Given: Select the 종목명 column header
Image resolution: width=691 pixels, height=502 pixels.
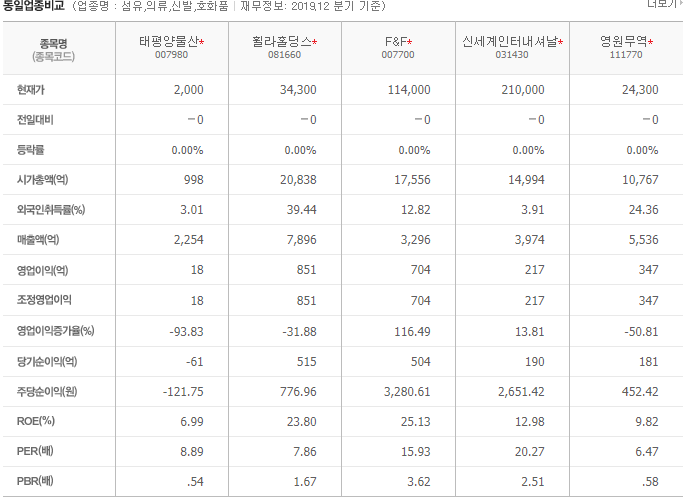Looking at the screenshot, I should tap(53, 44).
